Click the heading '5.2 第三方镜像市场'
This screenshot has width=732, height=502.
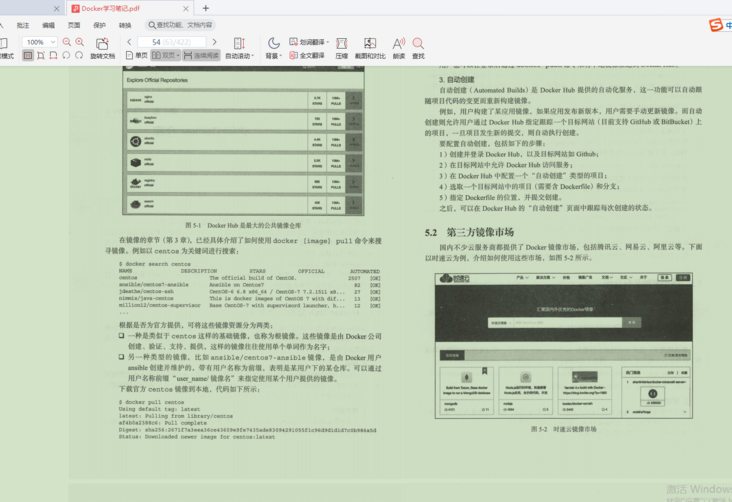[x=469, y=232]
